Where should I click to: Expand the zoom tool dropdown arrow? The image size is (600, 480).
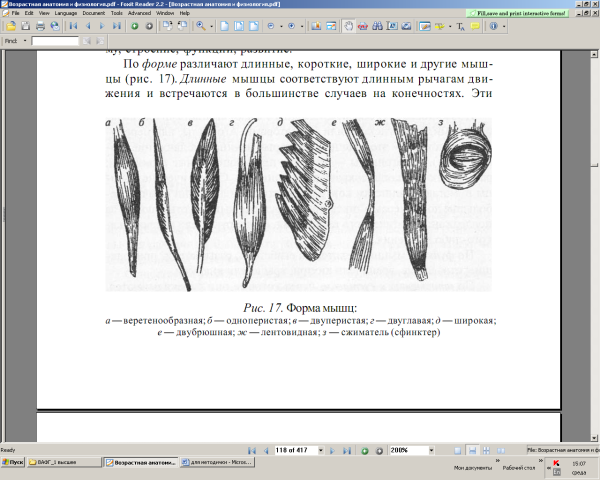212,26
